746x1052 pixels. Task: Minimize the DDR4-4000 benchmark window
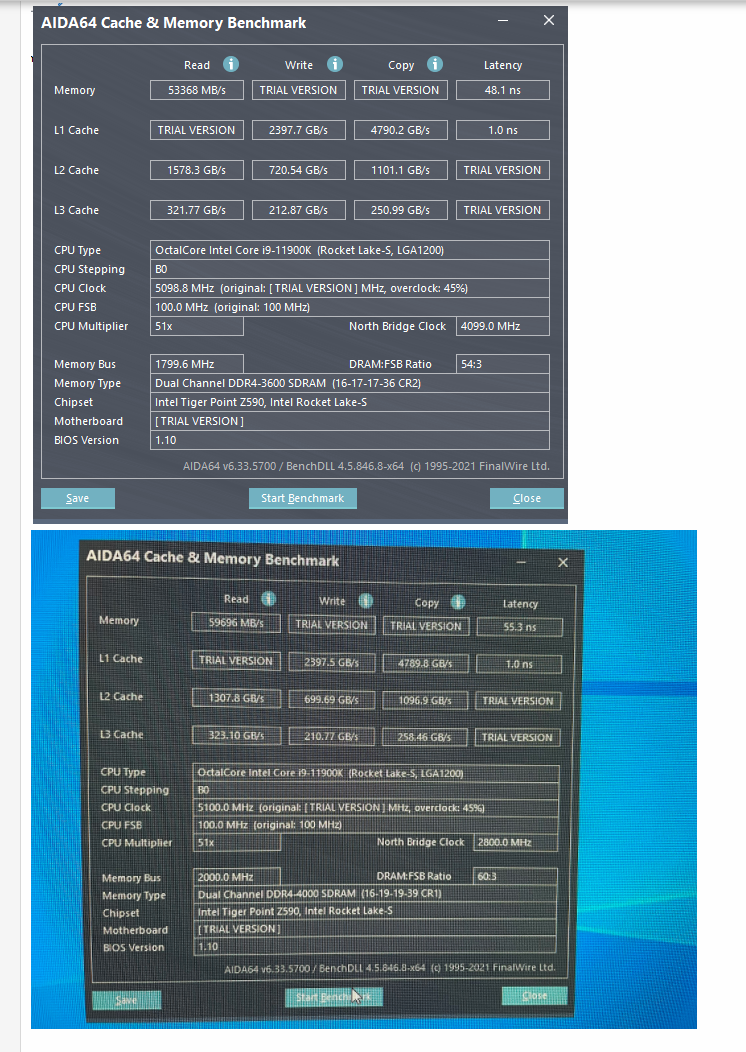pos(521,562)
